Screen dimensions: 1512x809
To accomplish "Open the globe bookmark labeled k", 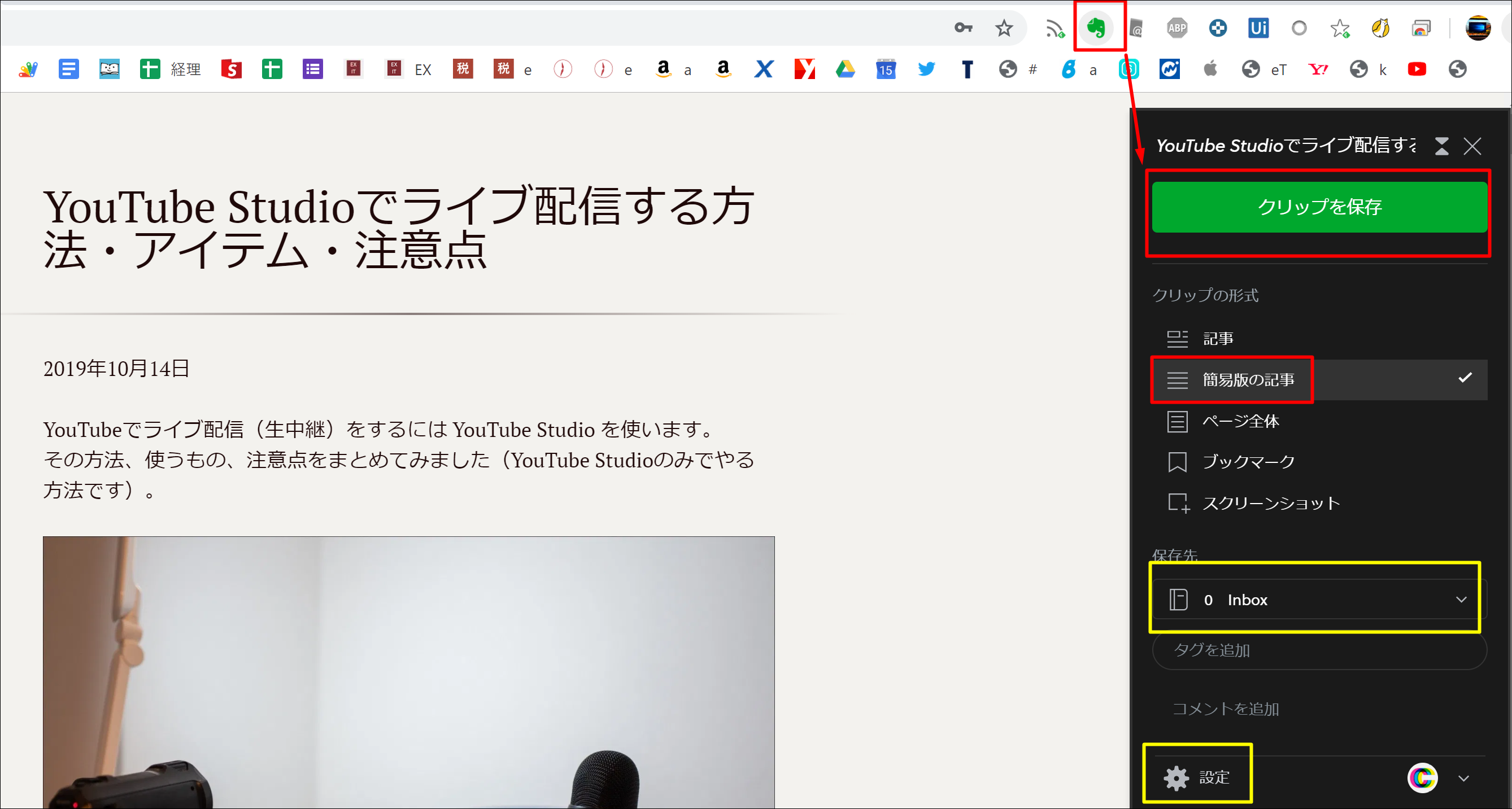I will pos(1367,69).
